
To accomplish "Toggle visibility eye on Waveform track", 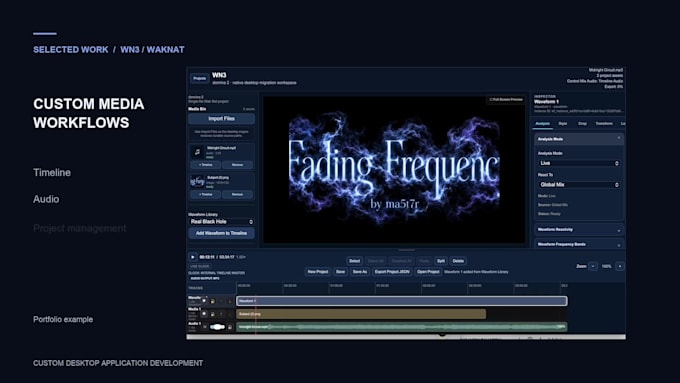I will click(x=204, y=301).
